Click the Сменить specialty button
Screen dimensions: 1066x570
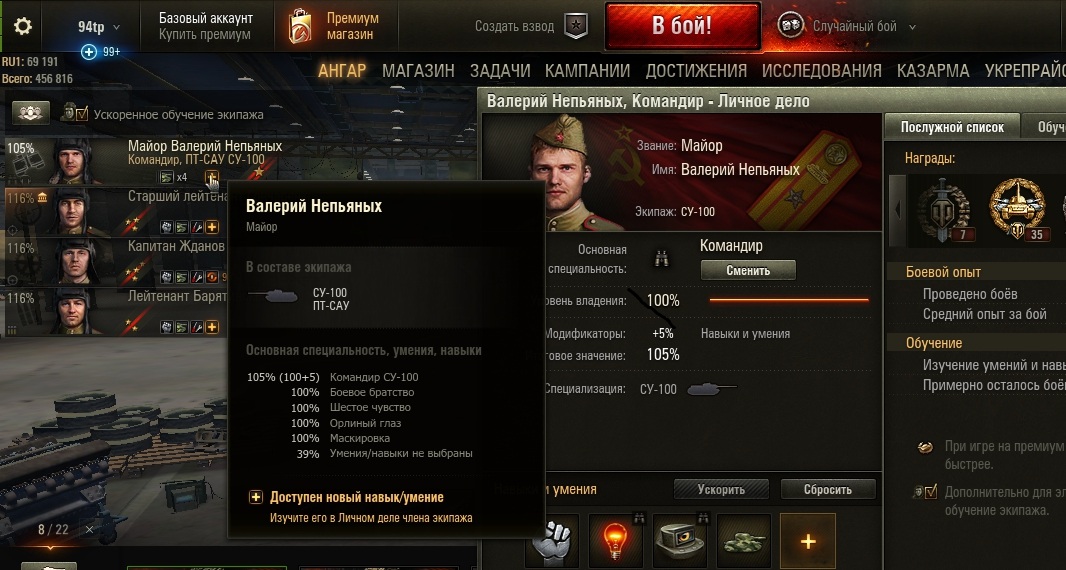tap(748, 270)
